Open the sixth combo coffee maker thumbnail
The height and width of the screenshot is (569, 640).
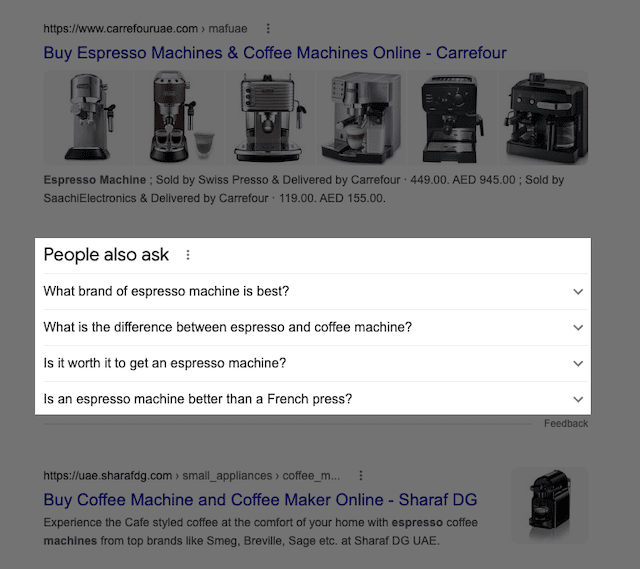(x=543, y=118)
